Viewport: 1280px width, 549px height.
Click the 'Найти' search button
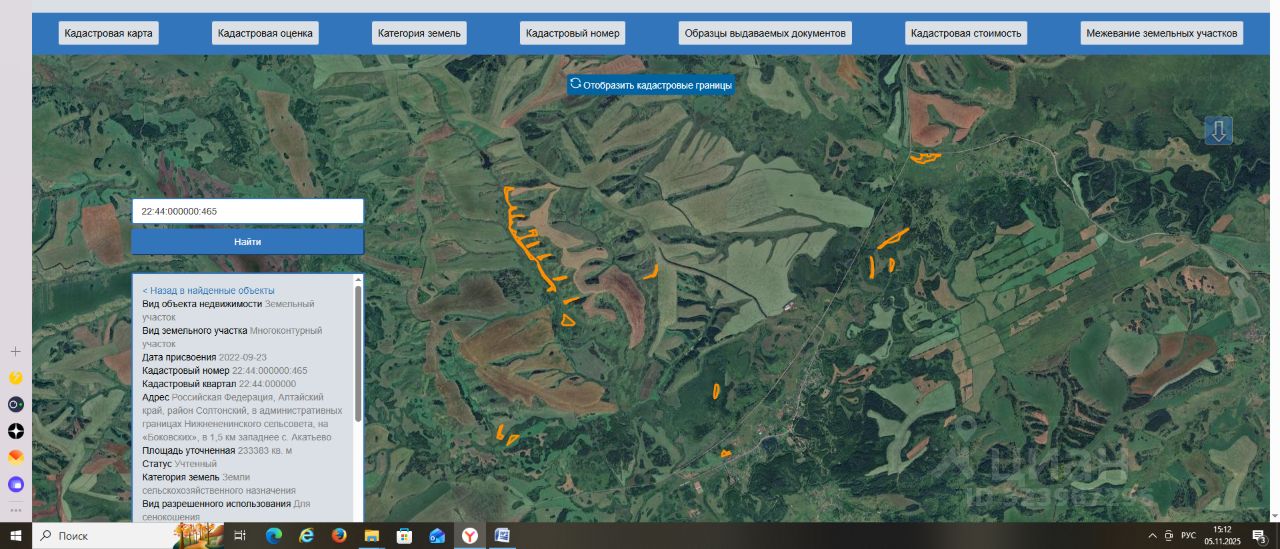(x=248, y=241)
